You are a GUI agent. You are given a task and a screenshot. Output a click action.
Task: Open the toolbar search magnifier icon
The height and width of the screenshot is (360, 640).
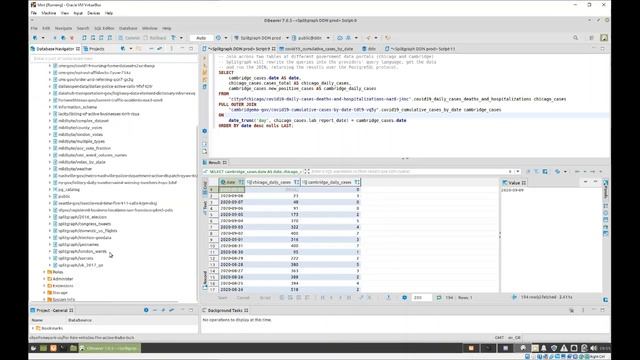[x=576, y=38]
